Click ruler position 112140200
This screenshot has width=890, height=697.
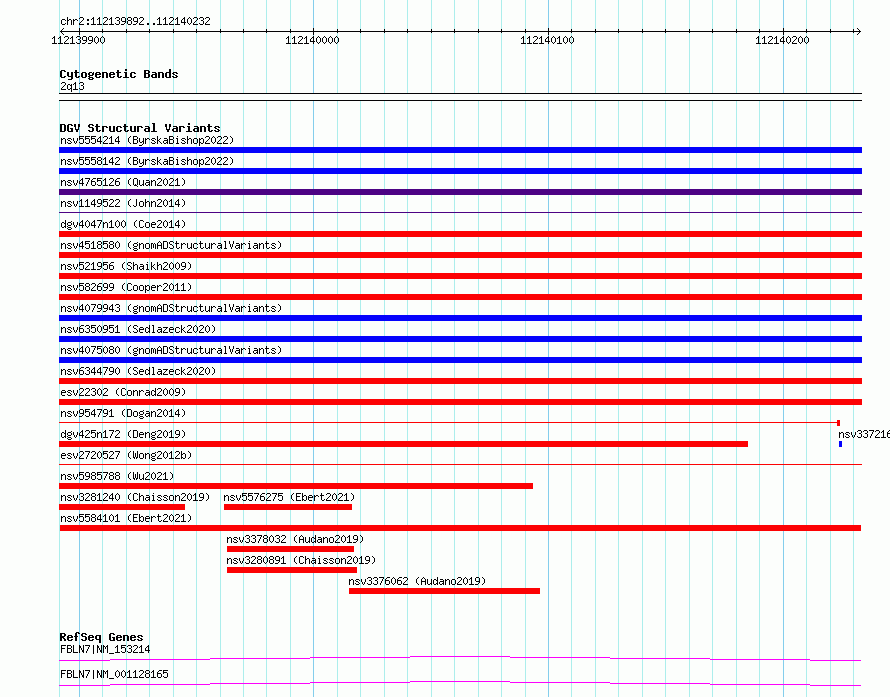coord(782,40)
